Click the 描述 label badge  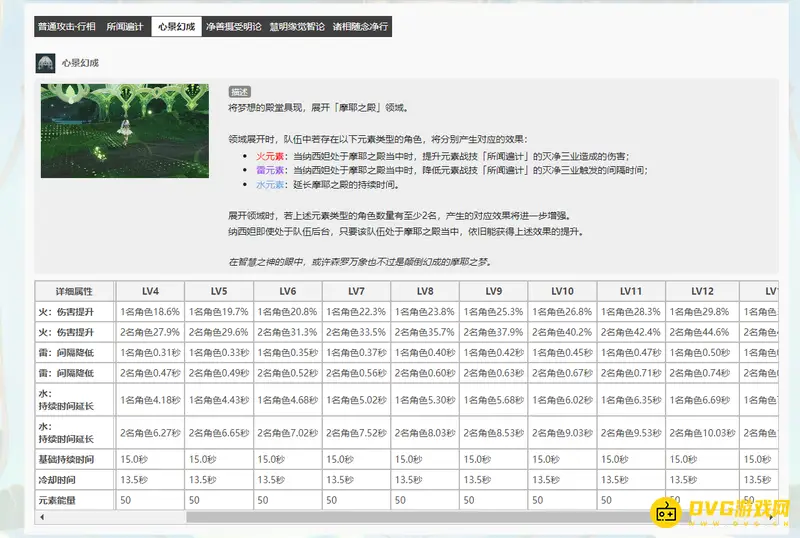tap(240, 91)
